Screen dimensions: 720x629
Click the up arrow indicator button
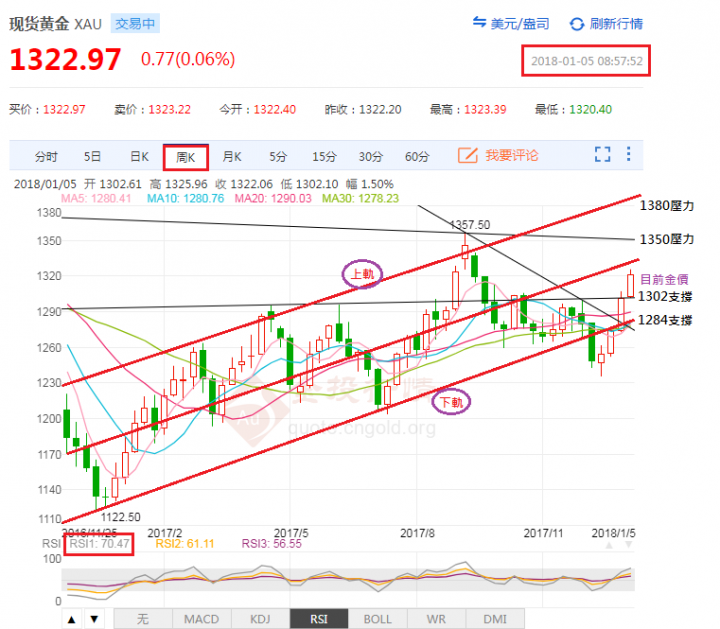pyautogui.click(x=72, y=619)
